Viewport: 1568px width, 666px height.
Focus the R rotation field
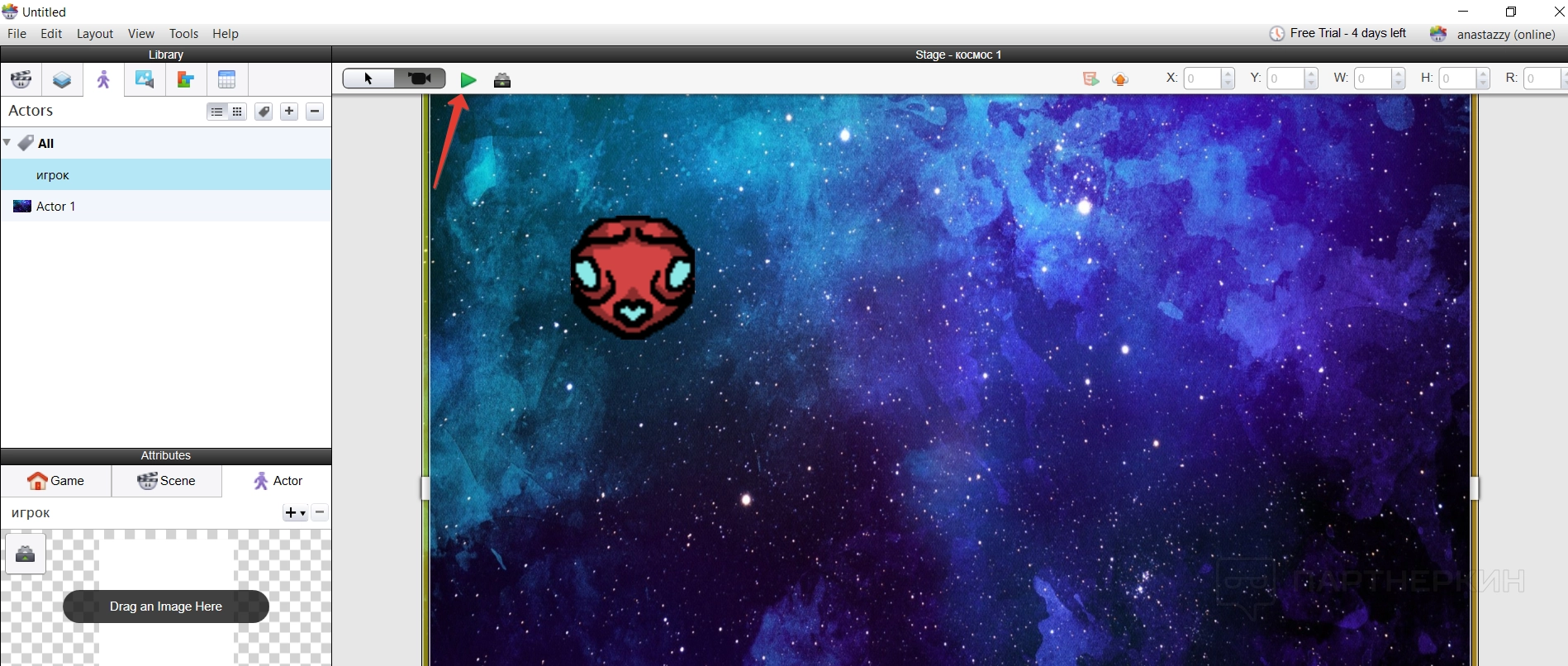point(1543,78)
